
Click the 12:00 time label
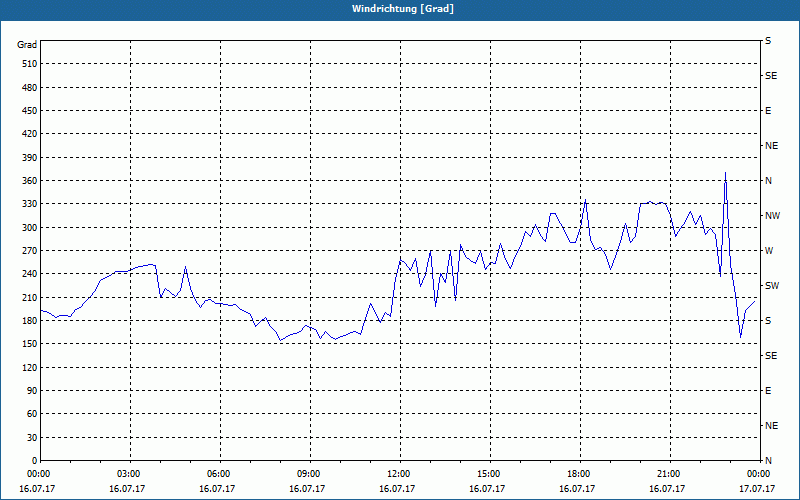[400, 473]
